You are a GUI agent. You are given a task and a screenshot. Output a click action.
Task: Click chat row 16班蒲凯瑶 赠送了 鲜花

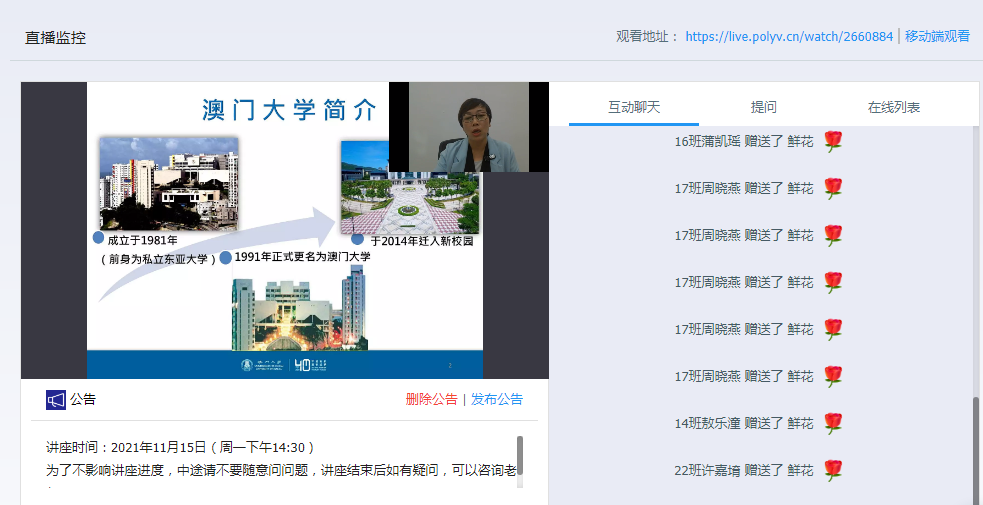coord(759,142)
